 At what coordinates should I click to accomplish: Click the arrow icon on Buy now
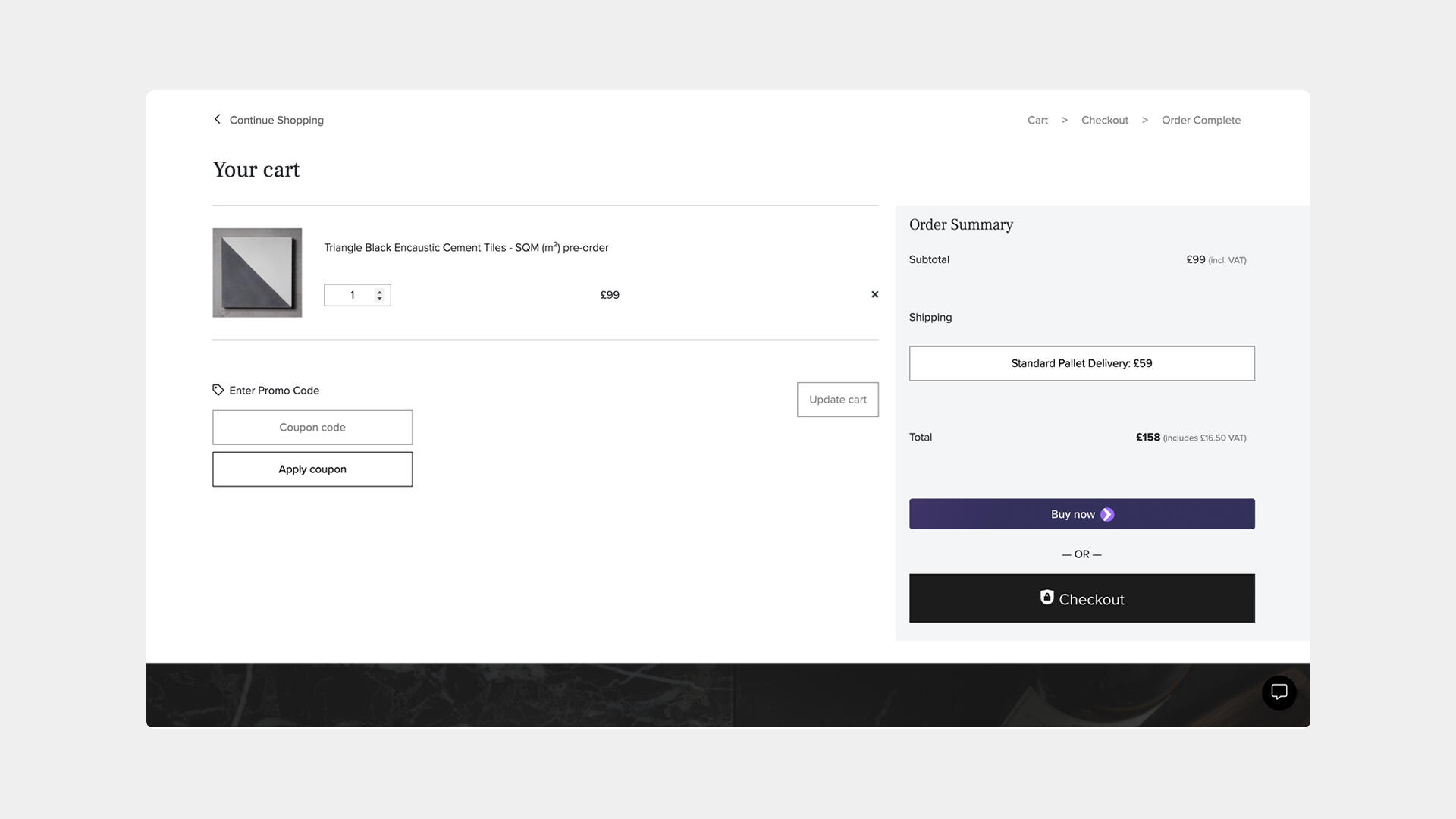pyautogui.click(x=1107, y=515)
